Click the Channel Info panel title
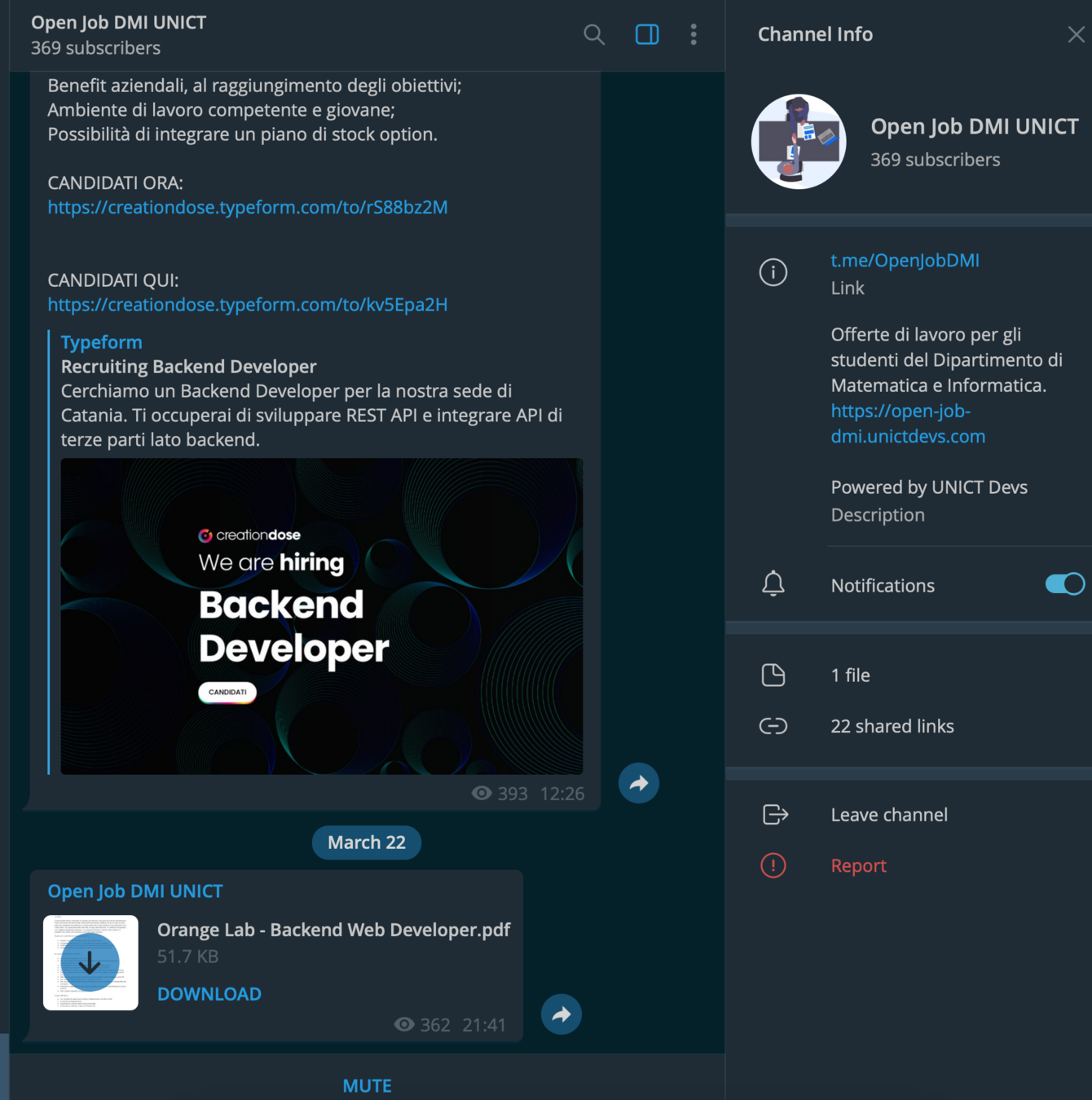Viewport: 1092px width, 1100px height. (x=815, y=34)
